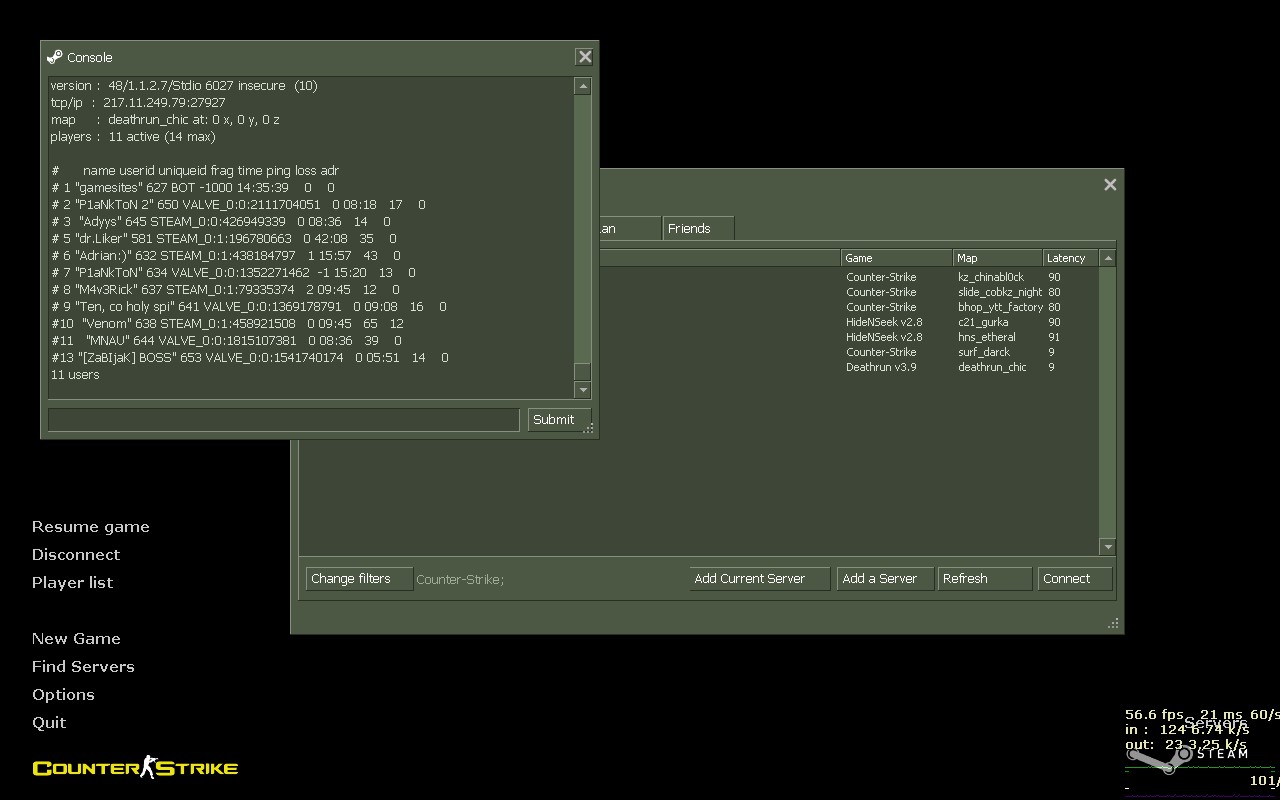Click the Venom player line in console
Image resolution: width=1280 pixels, height=800 pixels.
228,323
